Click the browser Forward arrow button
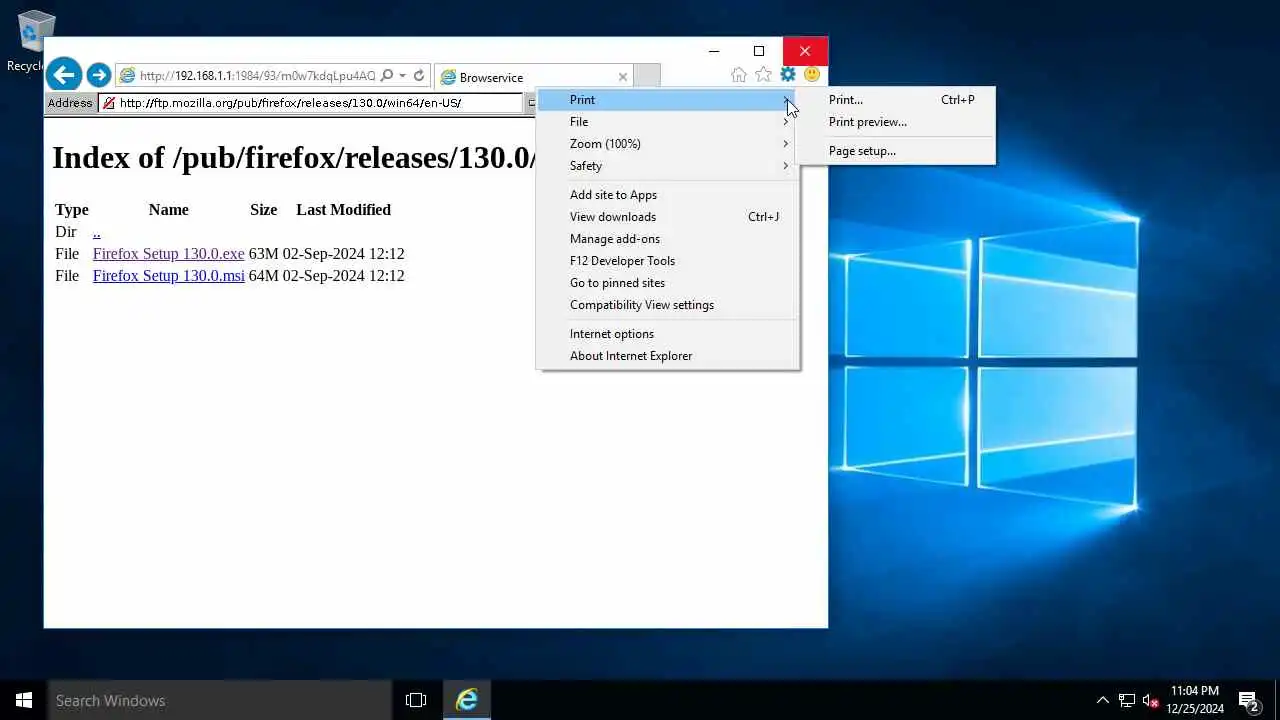The width and height of the screenshot is (1280, 720). pyautogui.click(x=98, y=75)
